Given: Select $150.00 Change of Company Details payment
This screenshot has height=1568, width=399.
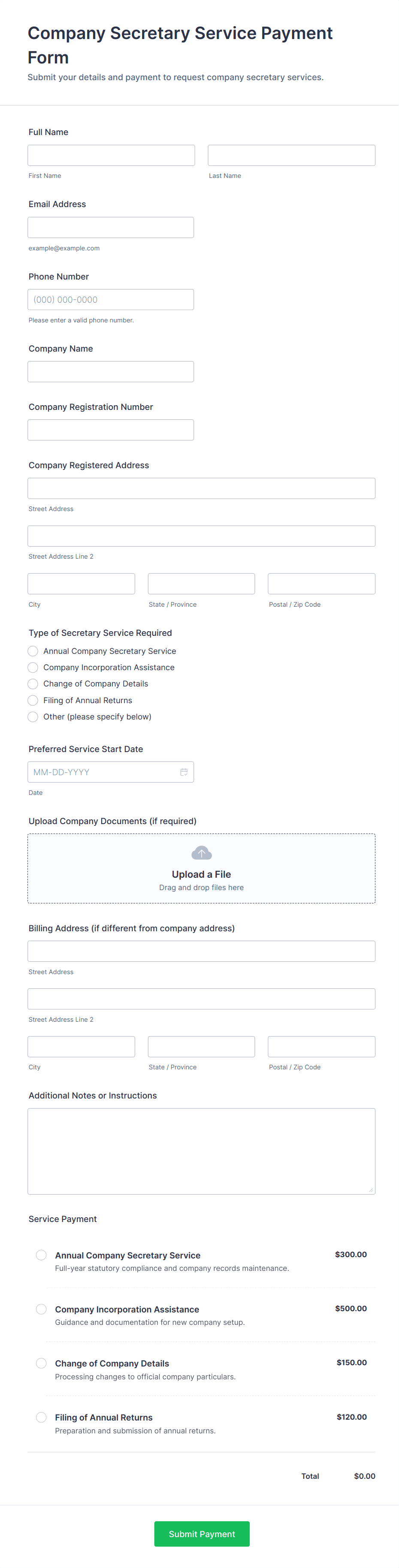Looking at the screenshot, I should coord(42,1363).
